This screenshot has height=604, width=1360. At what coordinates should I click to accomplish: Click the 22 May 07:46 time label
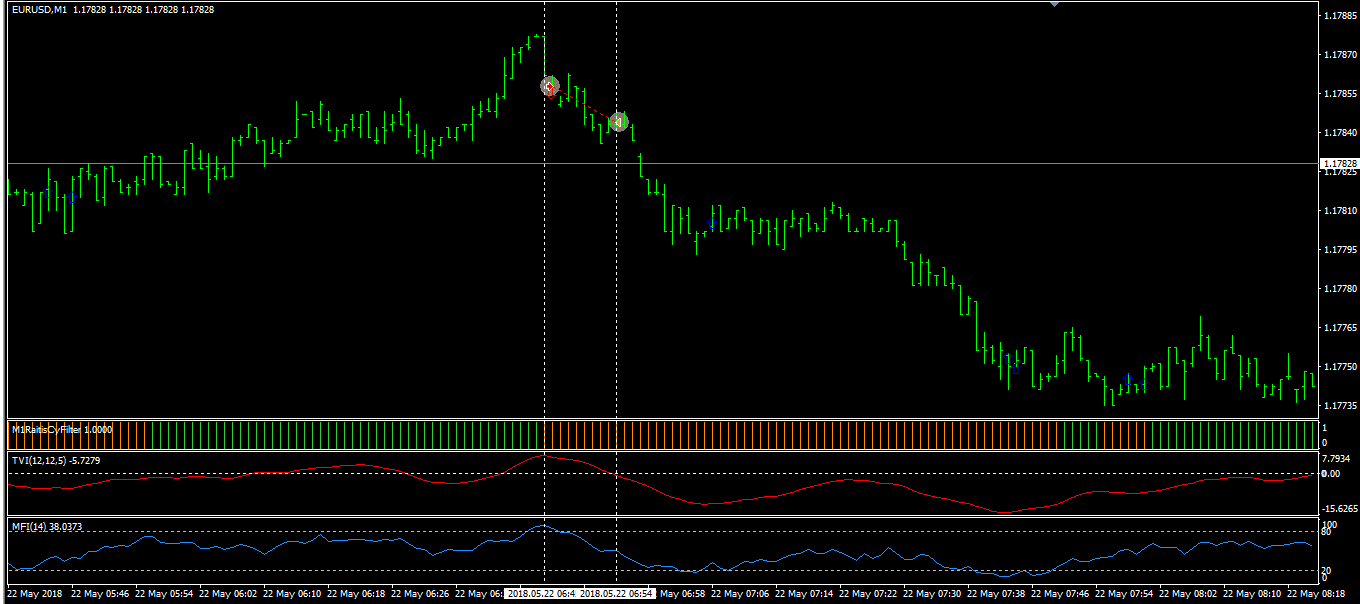(1059, 594)
